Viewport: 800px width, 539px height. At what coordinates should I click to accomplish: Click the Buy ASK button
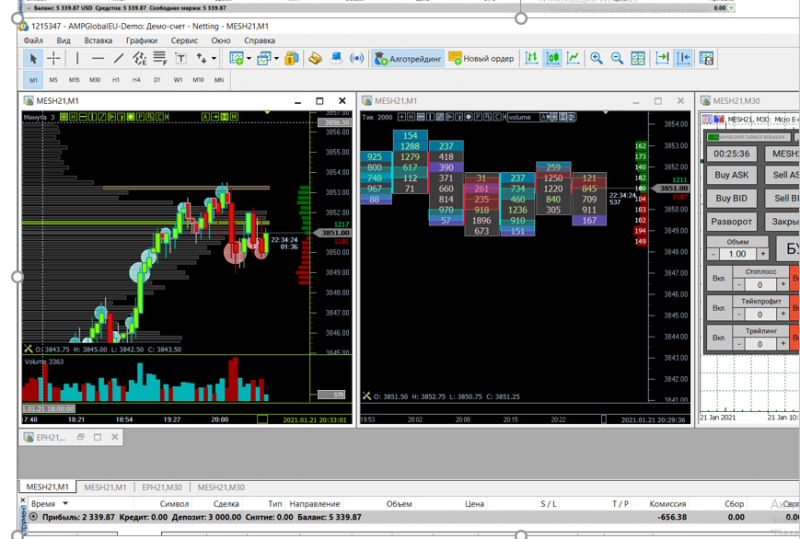731,175
